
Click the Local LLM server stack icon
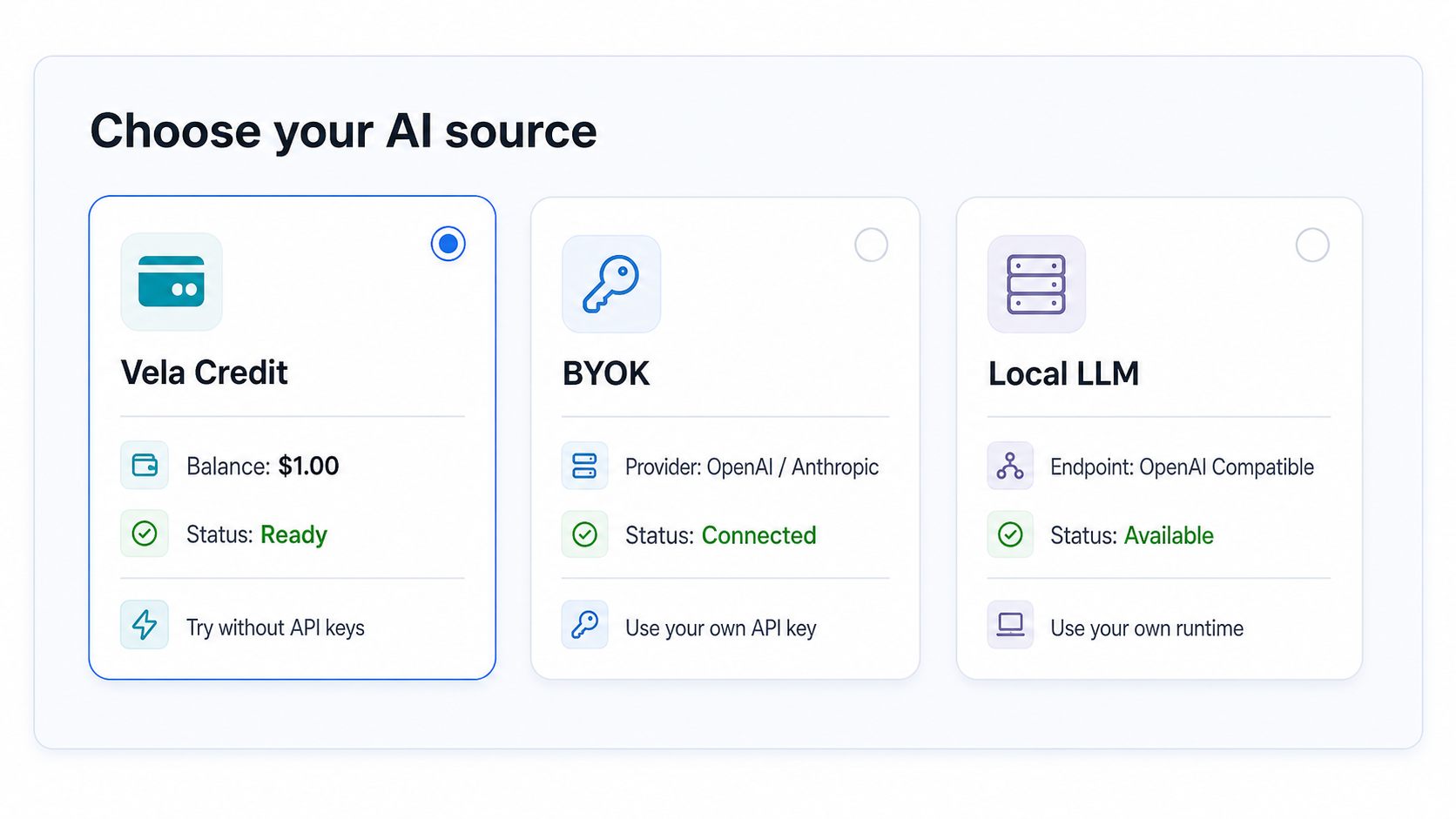pos(1036,284)
